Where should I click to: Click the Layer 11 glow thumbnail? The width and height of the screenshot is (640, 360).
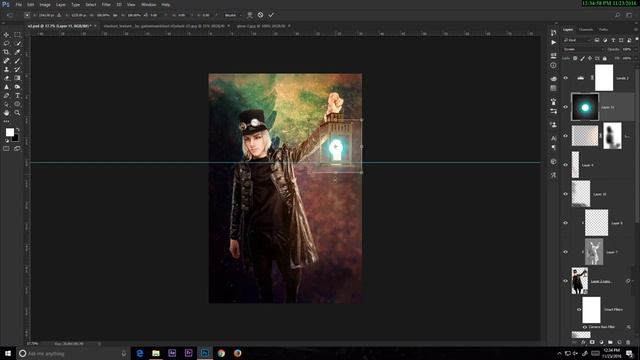(585, 107)
